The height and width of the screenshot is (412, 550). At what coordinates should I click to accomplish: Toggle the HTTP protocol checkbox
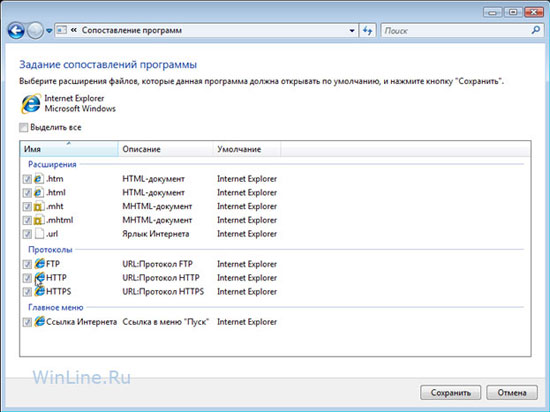27,278
